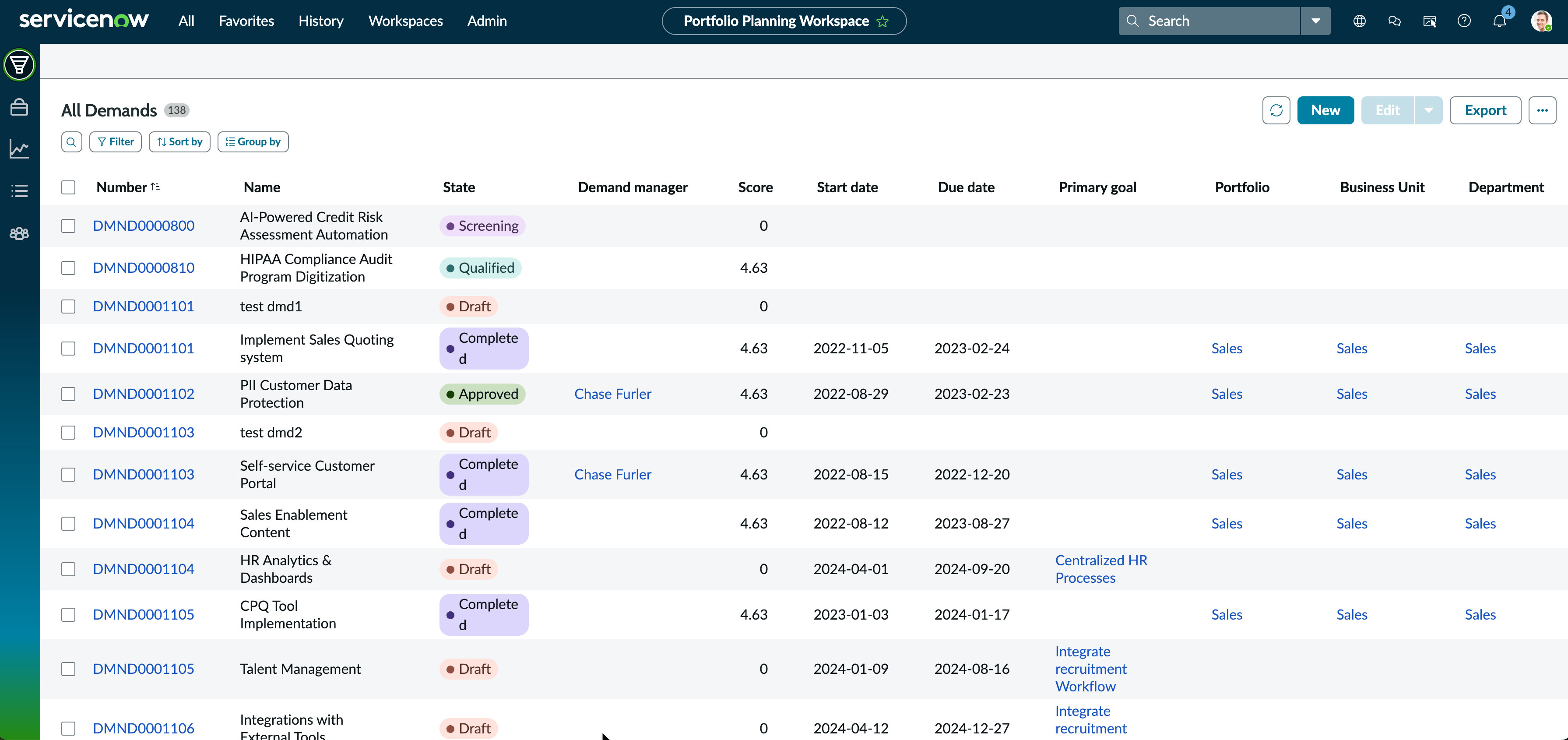Open the notifications bell icon
This screenshot has width=1568, height=740.
point(1499,21)
